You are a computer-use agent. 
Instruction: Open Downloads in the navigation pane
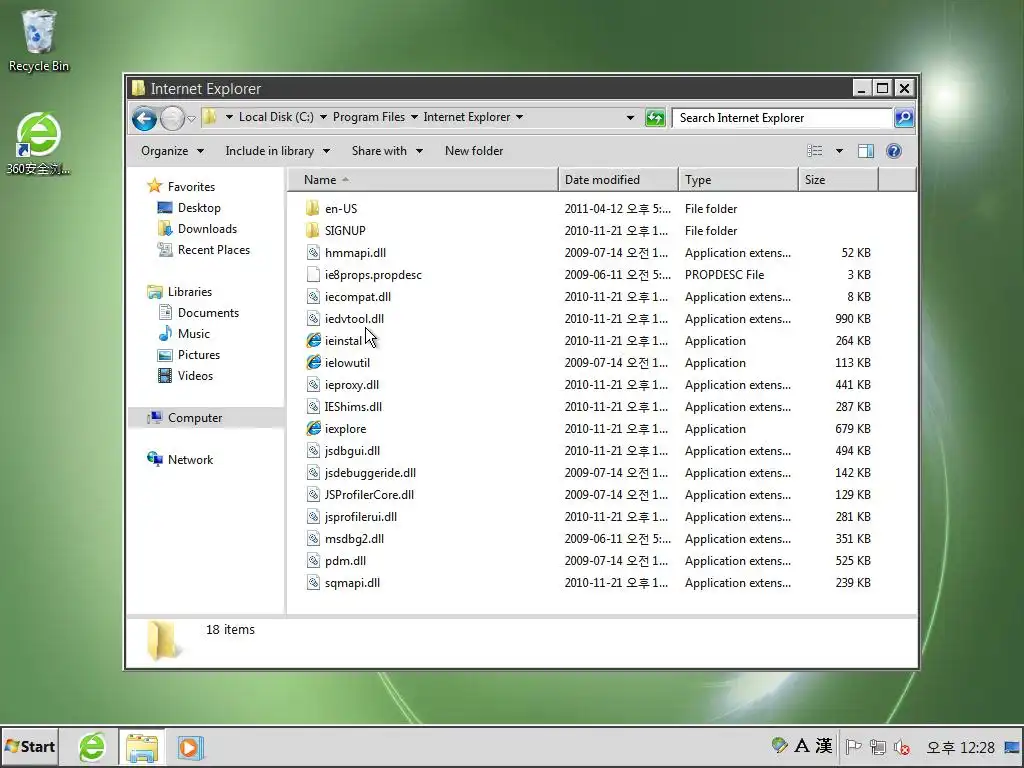pyautogui.click(x=207, y=229)
